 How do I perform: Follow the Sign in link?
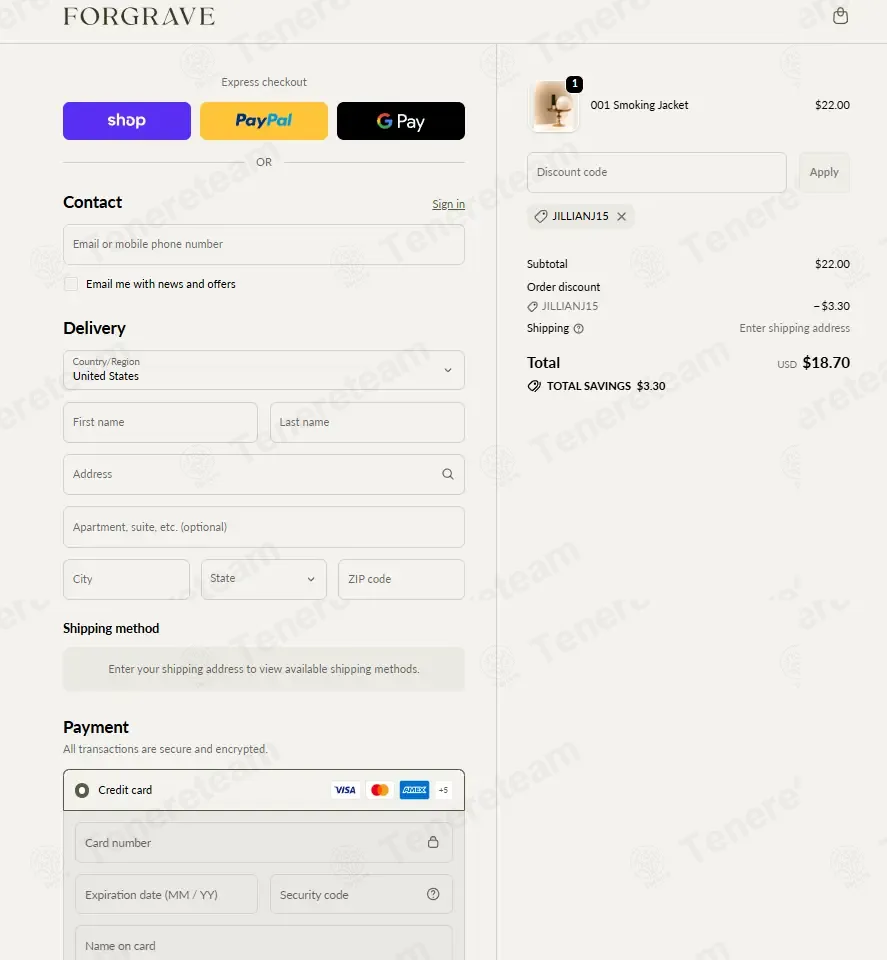point(448,204)
